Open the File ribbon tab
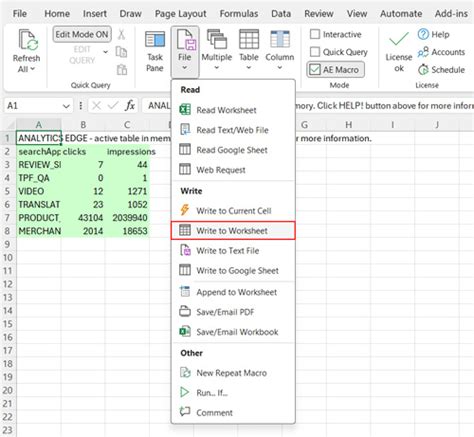This screenshot has width=474, height=437. (x=20, y=14)
